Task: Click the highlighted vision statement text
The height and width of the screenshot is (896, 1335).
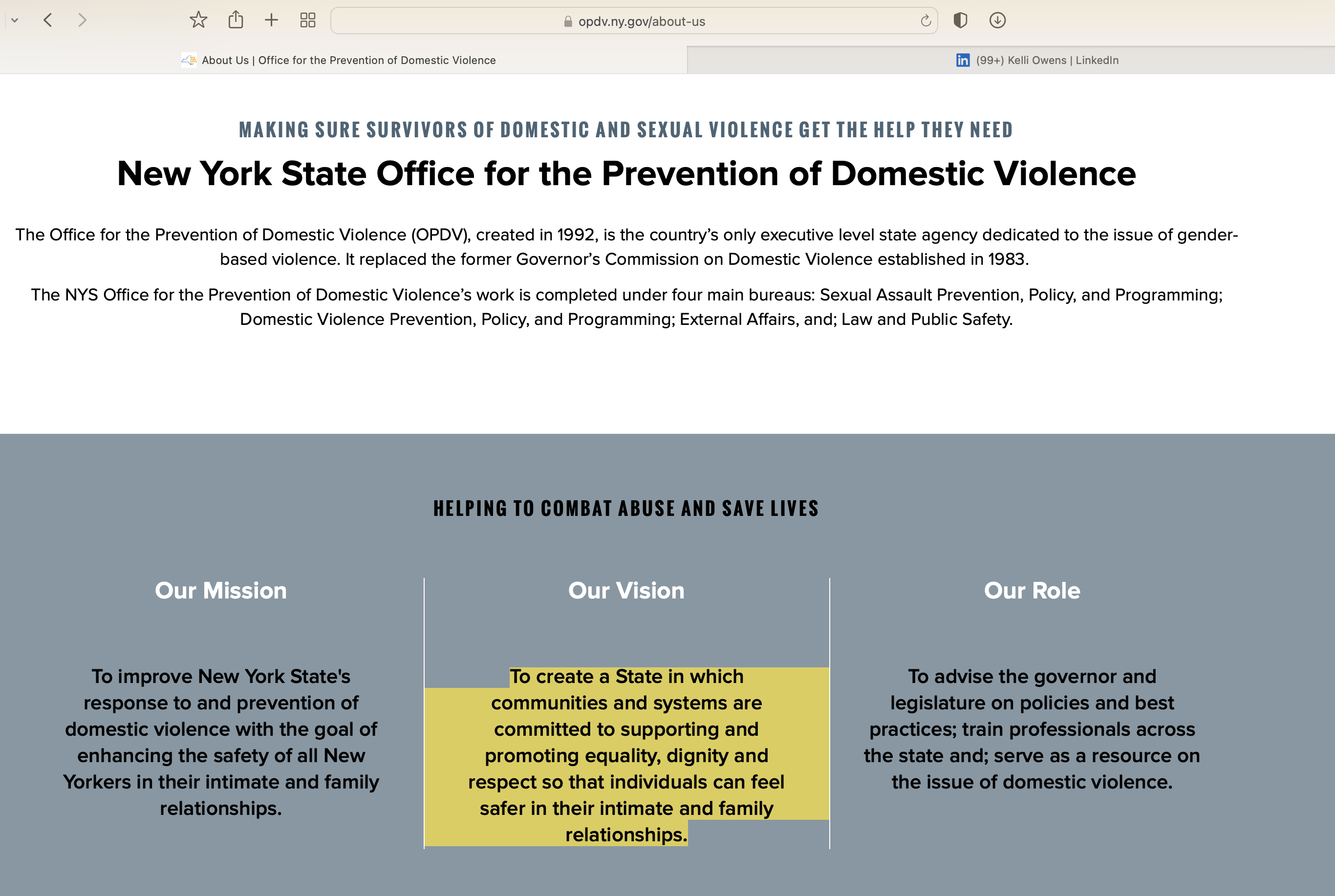Action: (626, 755)
